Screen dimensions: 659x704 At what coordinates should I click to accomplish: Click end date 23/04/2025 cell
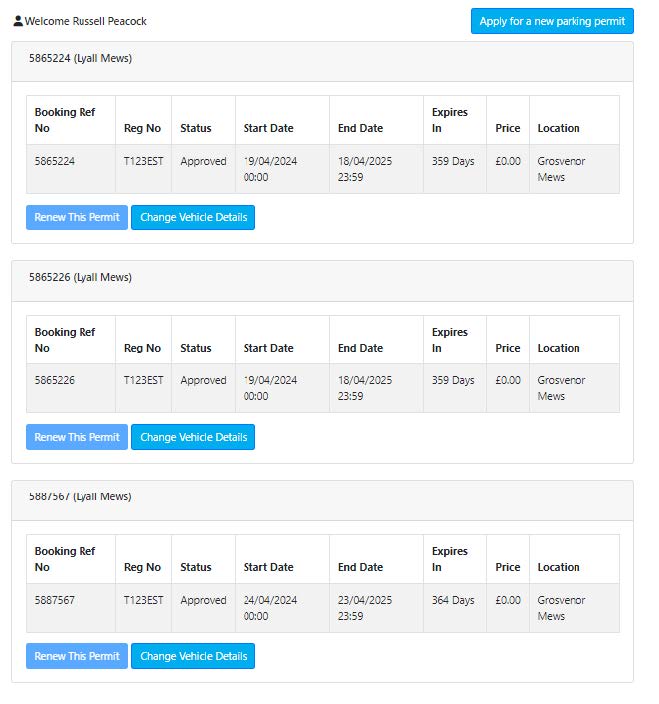point(377,608)
